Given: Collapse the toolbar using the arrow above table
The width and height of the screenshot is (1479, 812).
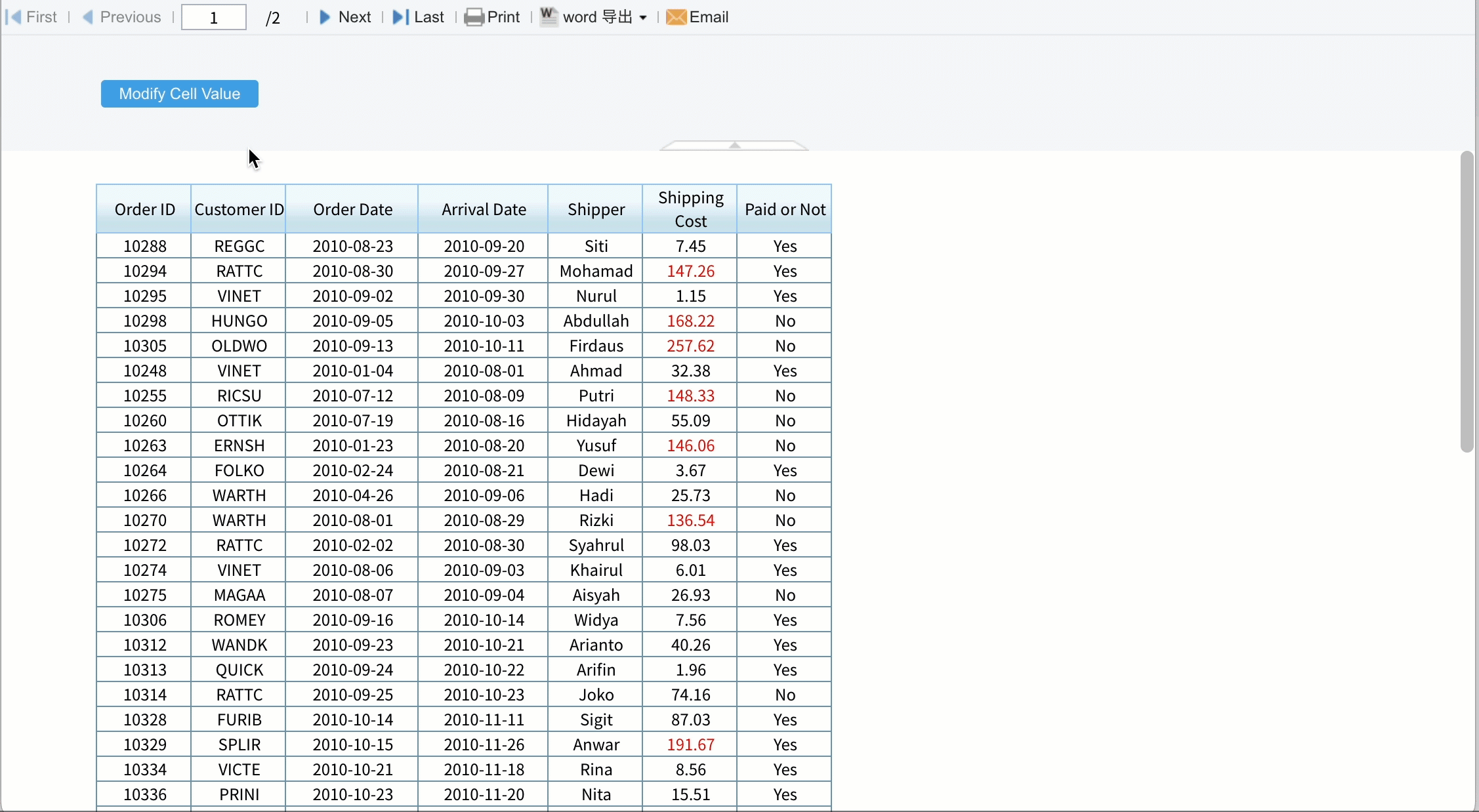Looking at the screenshot, I should point(734,145).
